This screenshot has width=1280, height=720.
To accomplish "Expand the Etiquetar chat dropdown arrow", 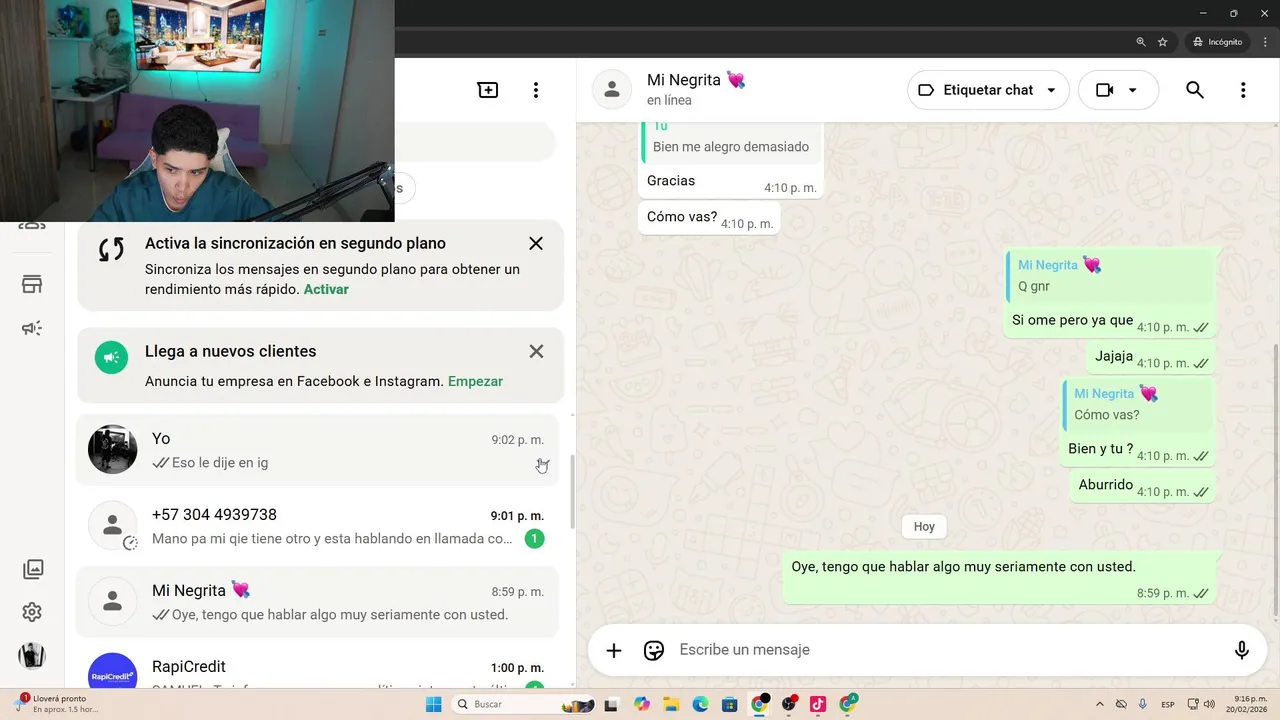I will (1051, 90).
